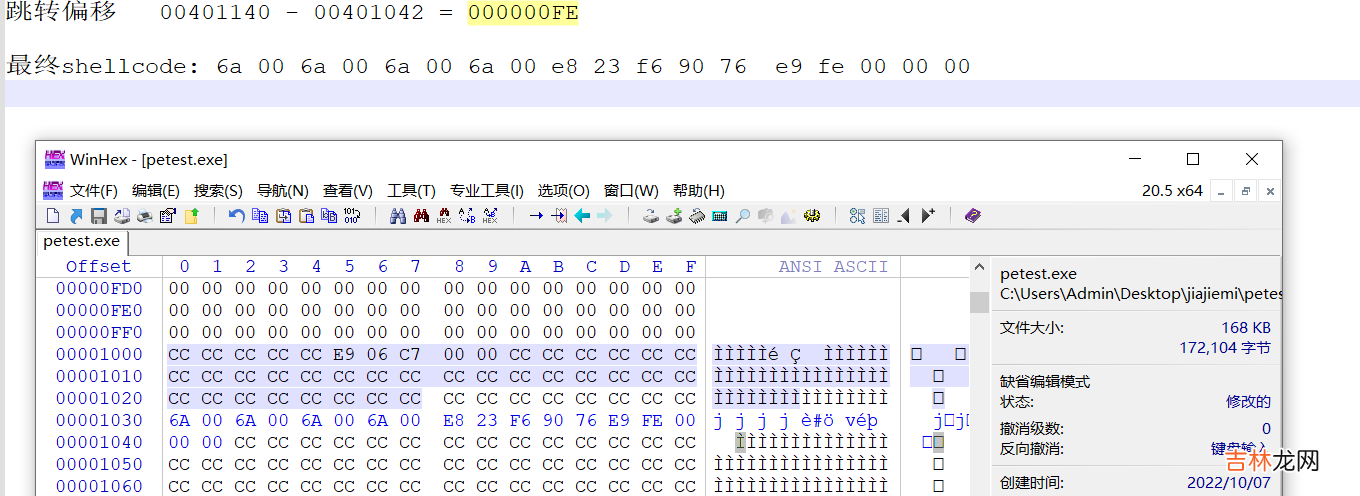This screenshot has height=496, width=1360.
Task: Click the Go To Offset arrow icon
Action: tap(536, 216)
